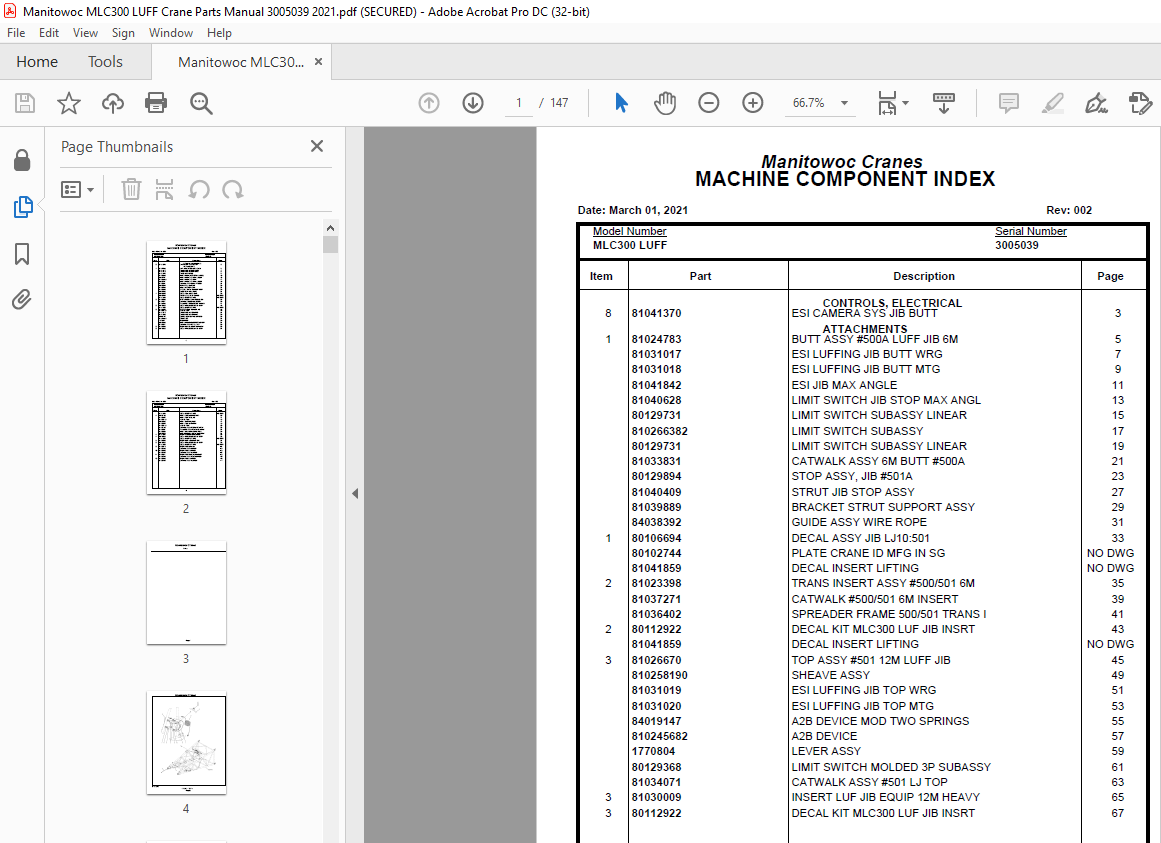Click the page number input field
Viewport: 1161px width, 843px height.
(519, 103)
